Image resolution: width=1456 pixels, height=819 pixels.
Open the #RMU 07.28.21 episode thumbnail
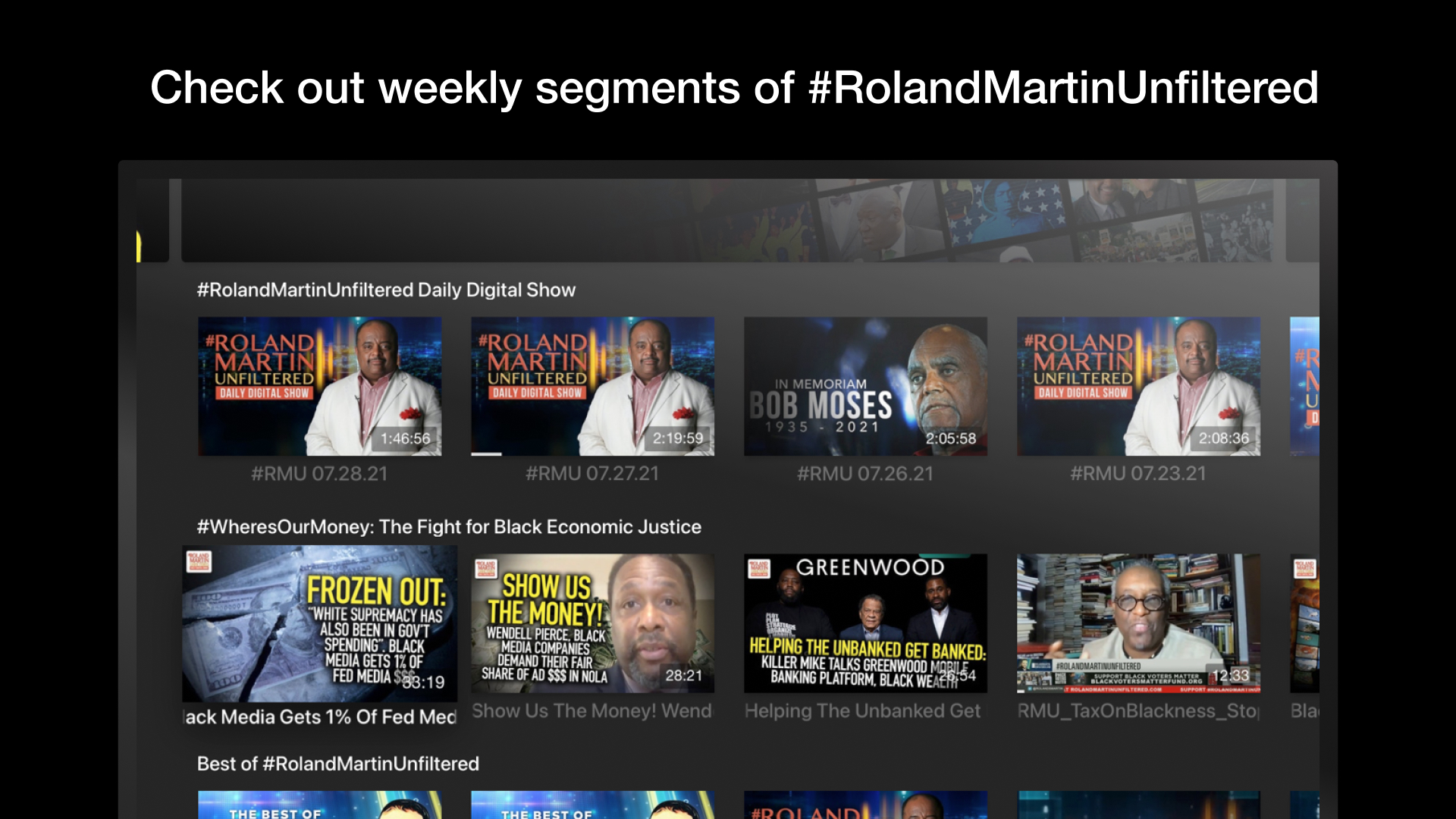pyautogui.click(x=319, y=386)
